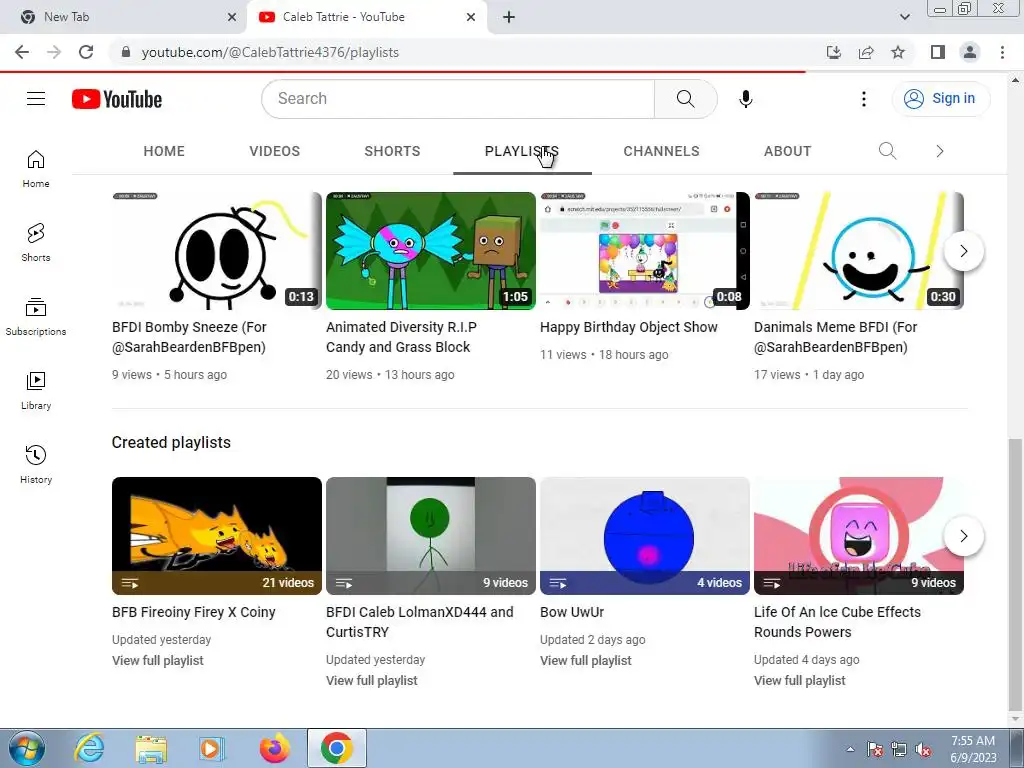Open the Windows Start button
1024x768 pixels.
pos(27,748)
